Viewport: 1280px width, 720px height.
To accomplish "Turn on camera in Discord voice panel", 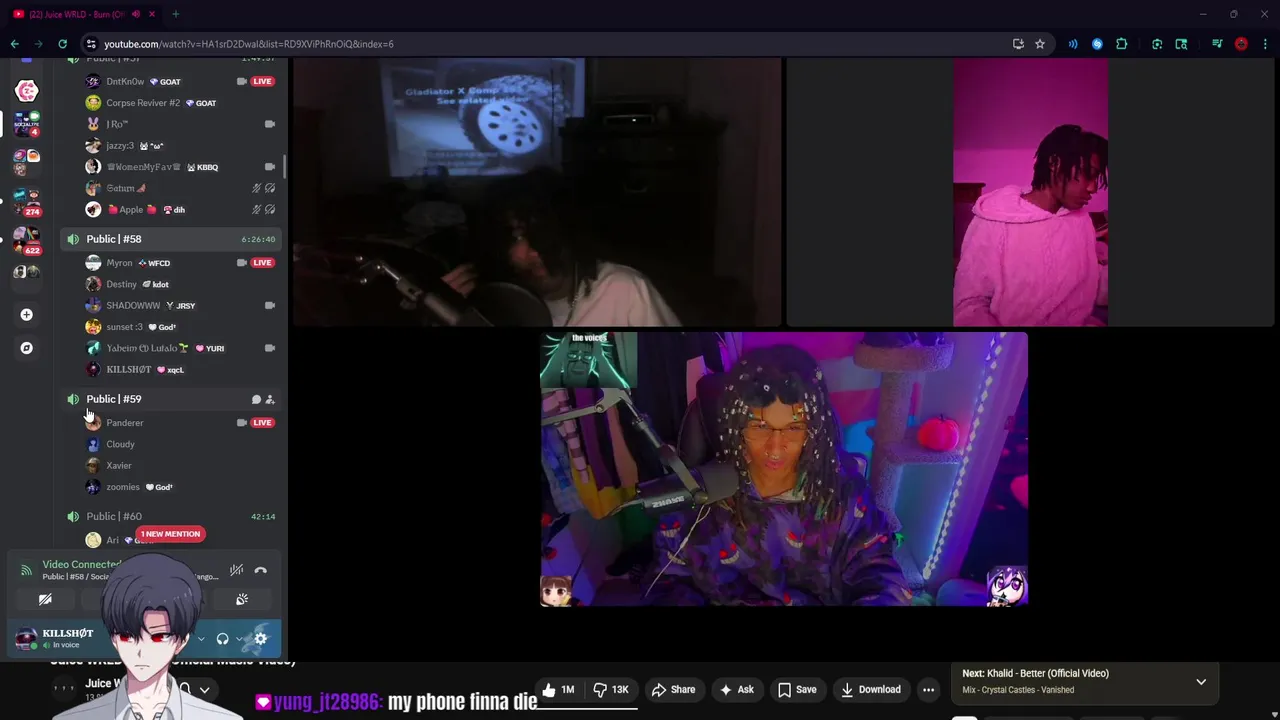I will pyautogui.click(x=45, y=599).
